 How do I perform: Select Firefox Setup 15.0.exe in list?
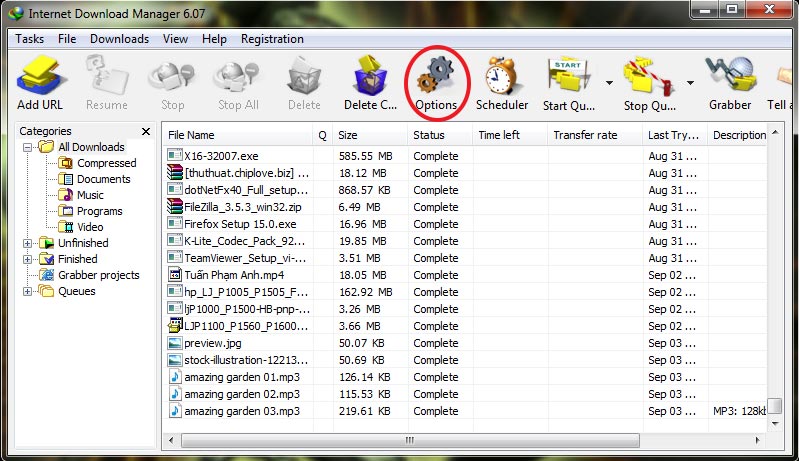(240, 224)
